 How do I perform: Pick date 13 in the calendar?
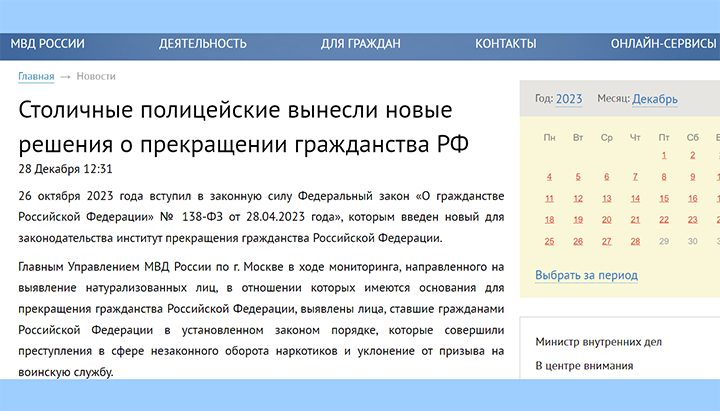(x=607, y=197)
